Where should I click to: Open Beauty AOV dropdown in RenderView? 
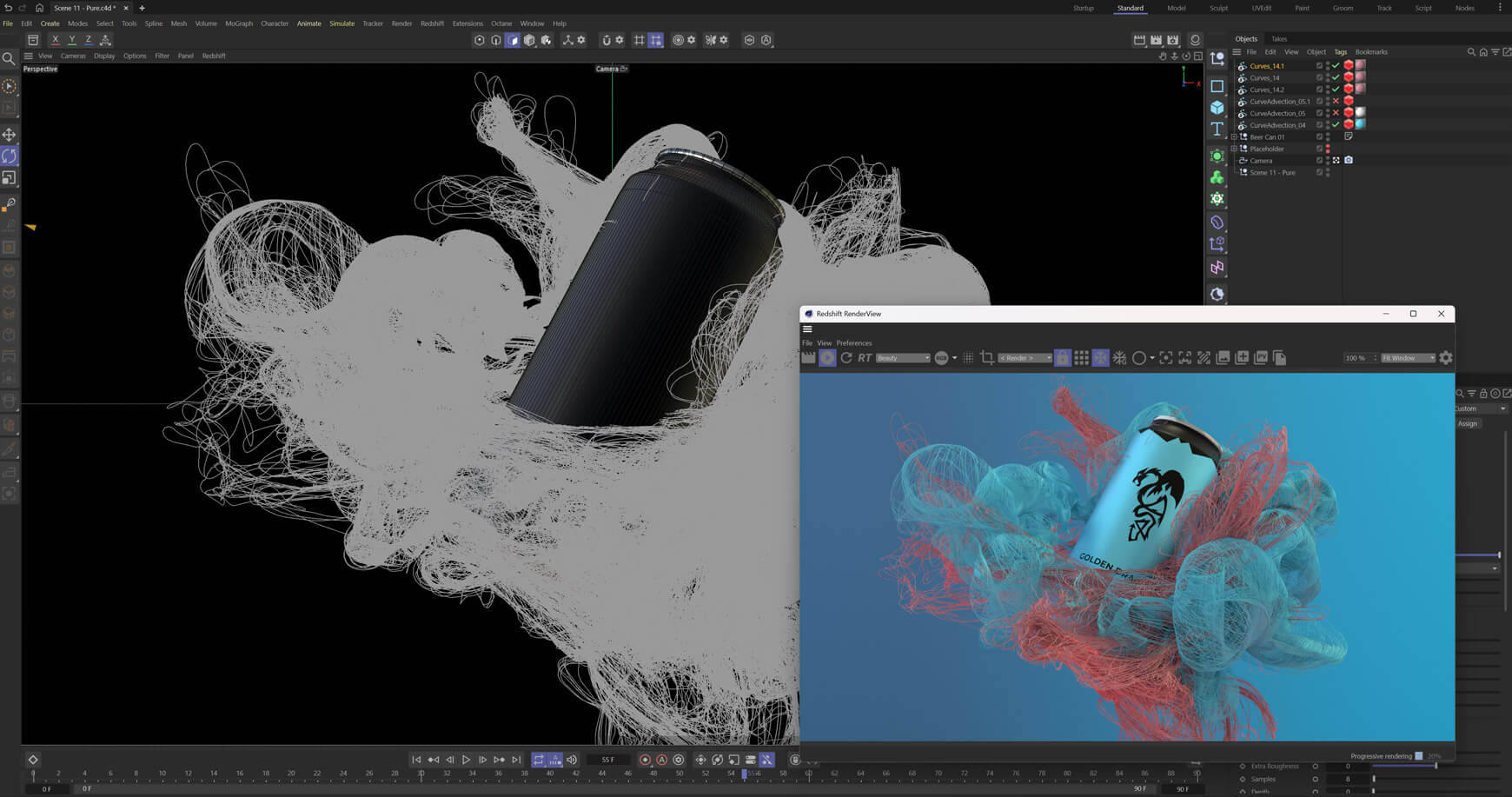point(903,358)
